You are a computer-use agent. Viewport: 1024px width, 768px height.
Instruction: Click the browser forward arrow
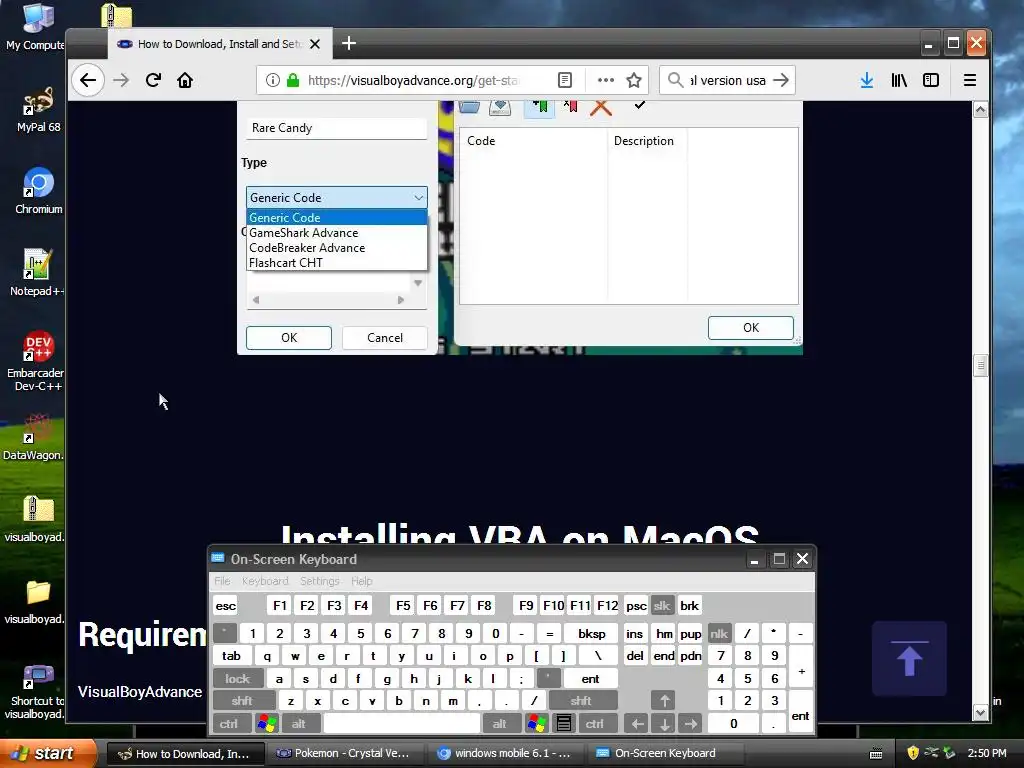pyautogui.click(x=121, y=80)
